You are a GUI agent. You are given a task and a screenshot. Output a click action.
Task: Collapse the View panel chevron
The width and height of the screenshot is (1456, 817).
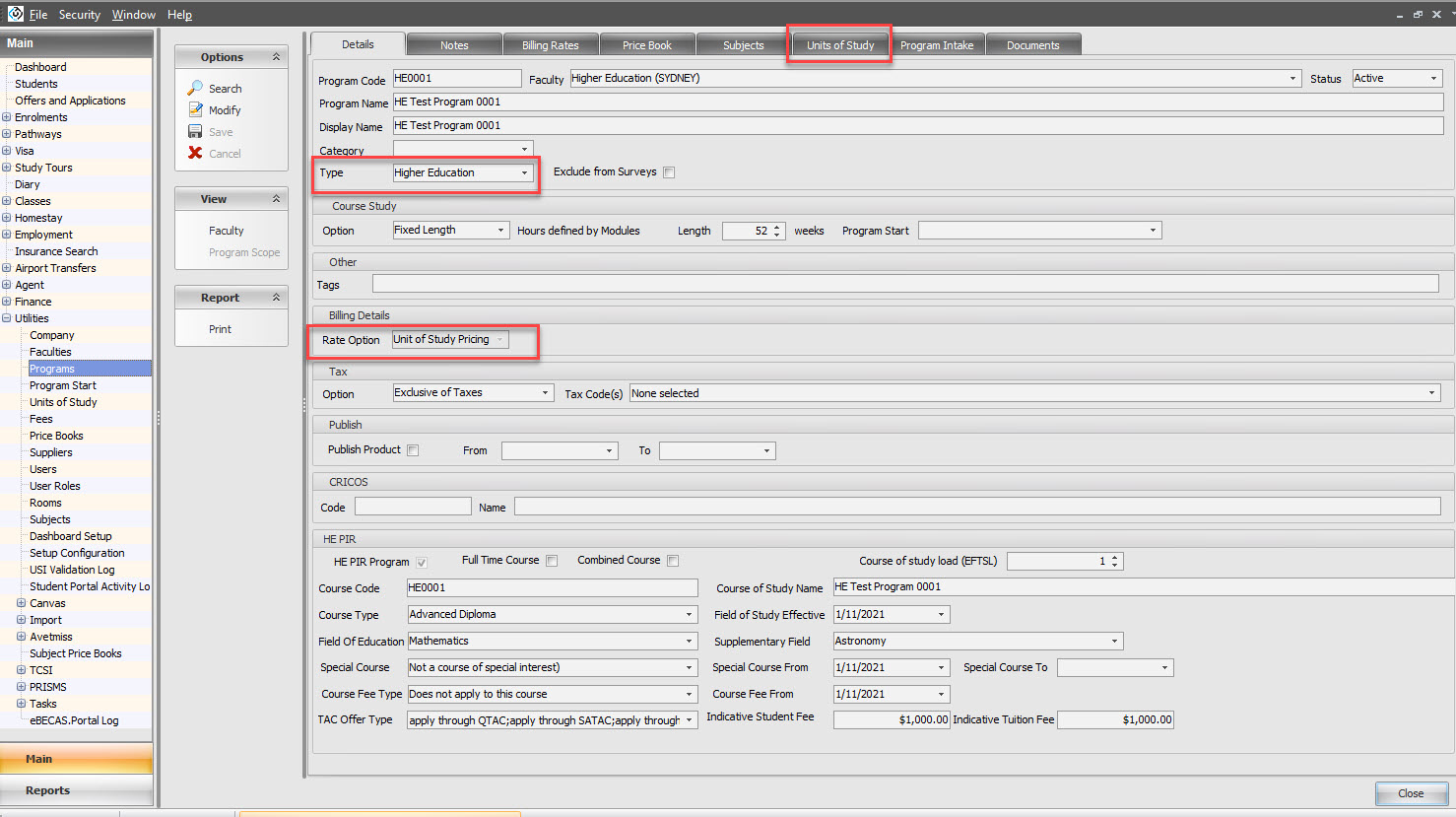click(276, 199)
